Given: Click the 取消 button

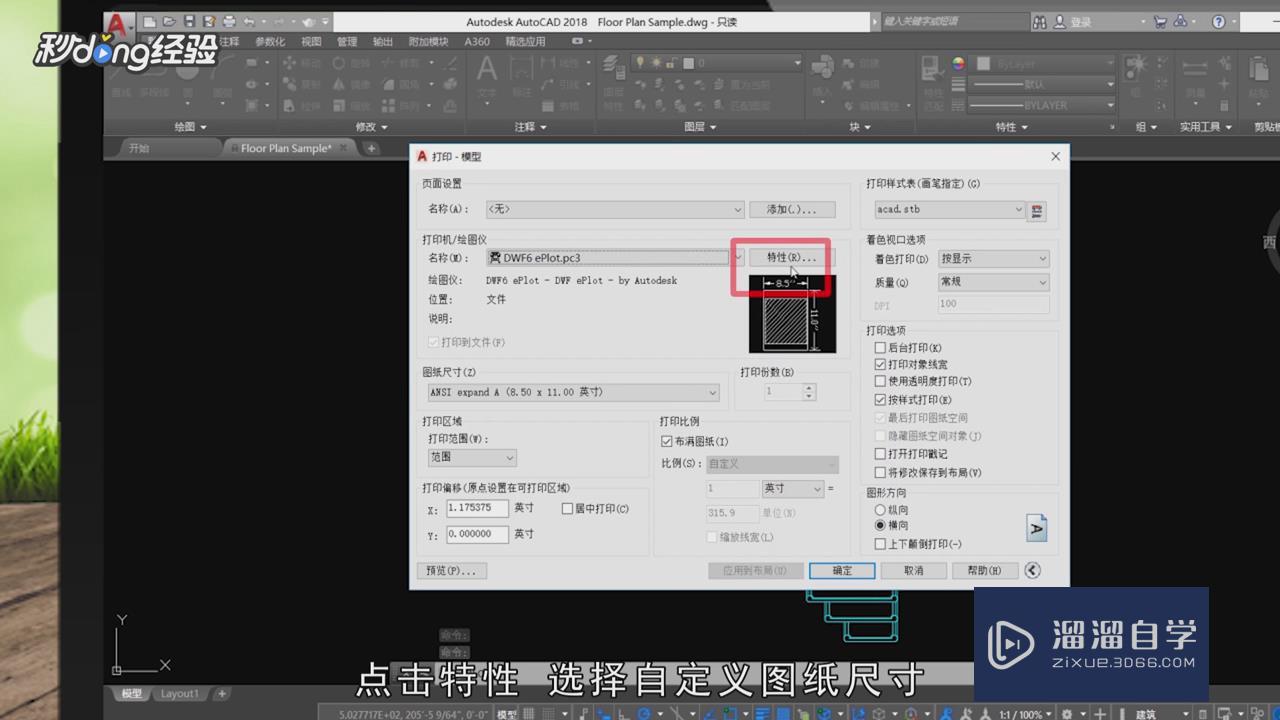Looking at the screenshot, I should 913,571.
